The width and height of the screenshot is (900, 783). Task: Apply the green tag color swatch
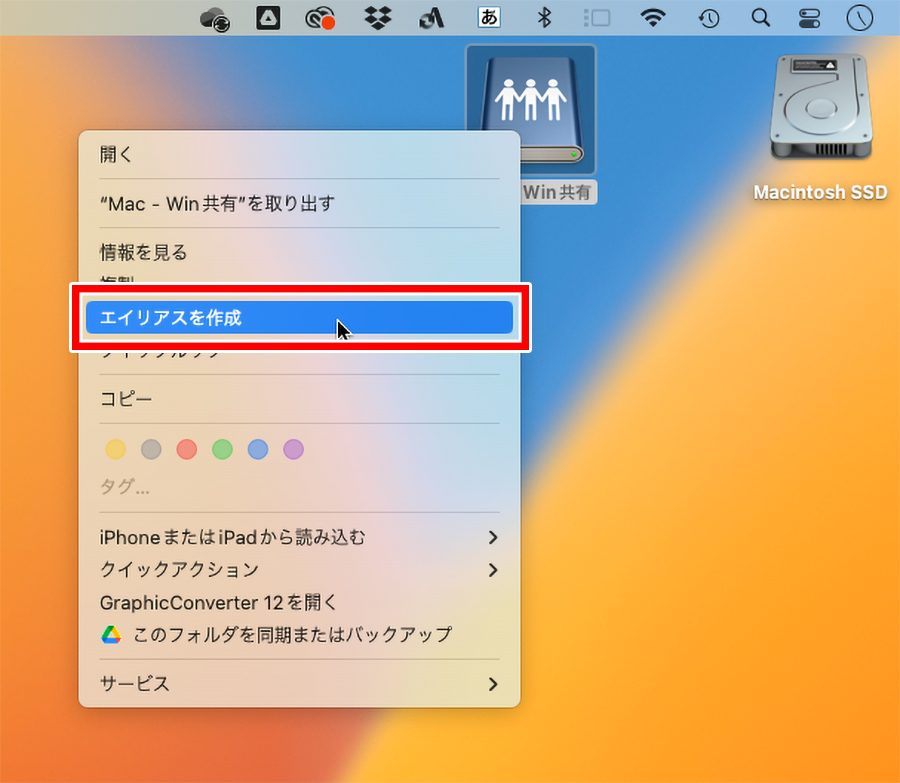pyautogui.click(x=222, y=449)
